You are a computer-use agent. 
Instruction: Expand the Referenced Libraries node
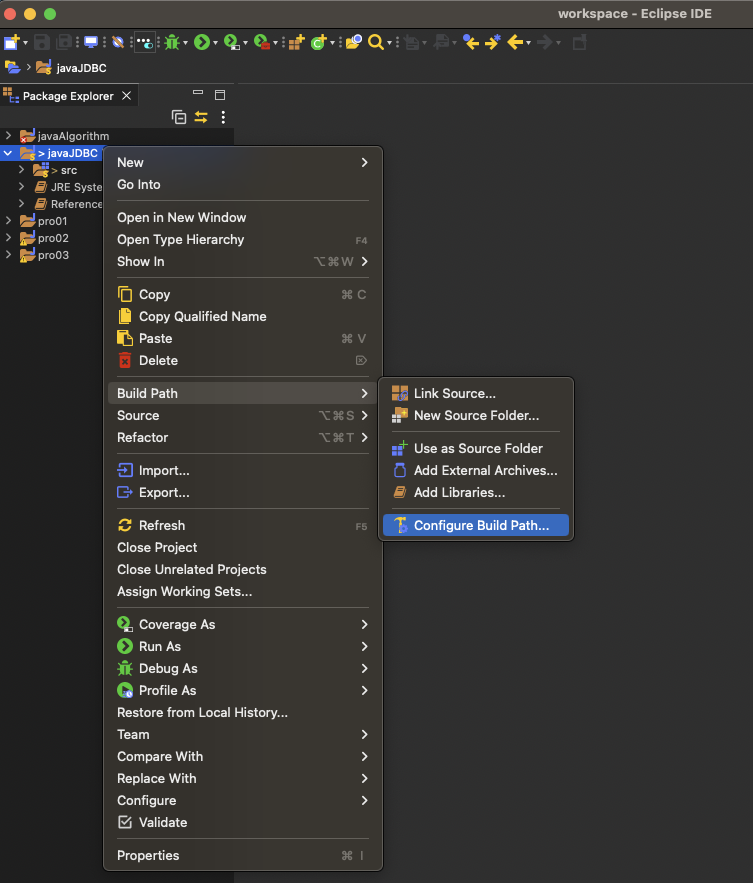pyautogui.click(x=21, y=203)
